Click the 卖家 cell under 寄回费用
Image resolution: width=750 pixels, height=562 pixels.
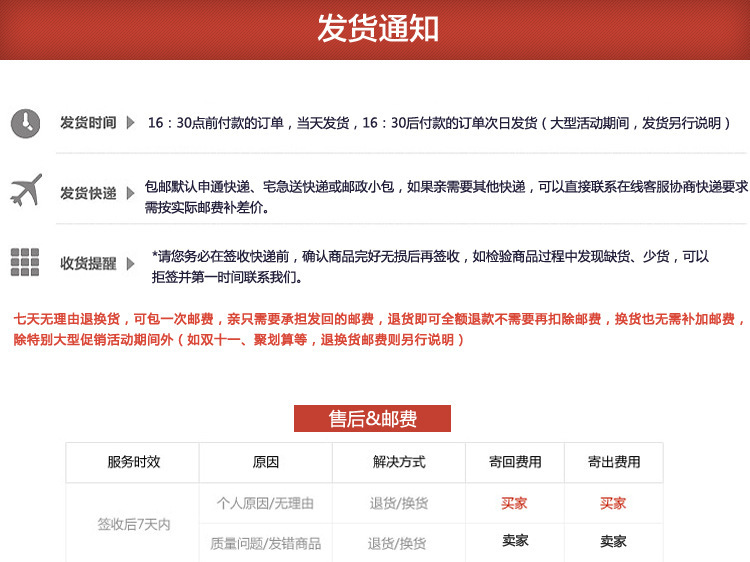tap(515, 541)
